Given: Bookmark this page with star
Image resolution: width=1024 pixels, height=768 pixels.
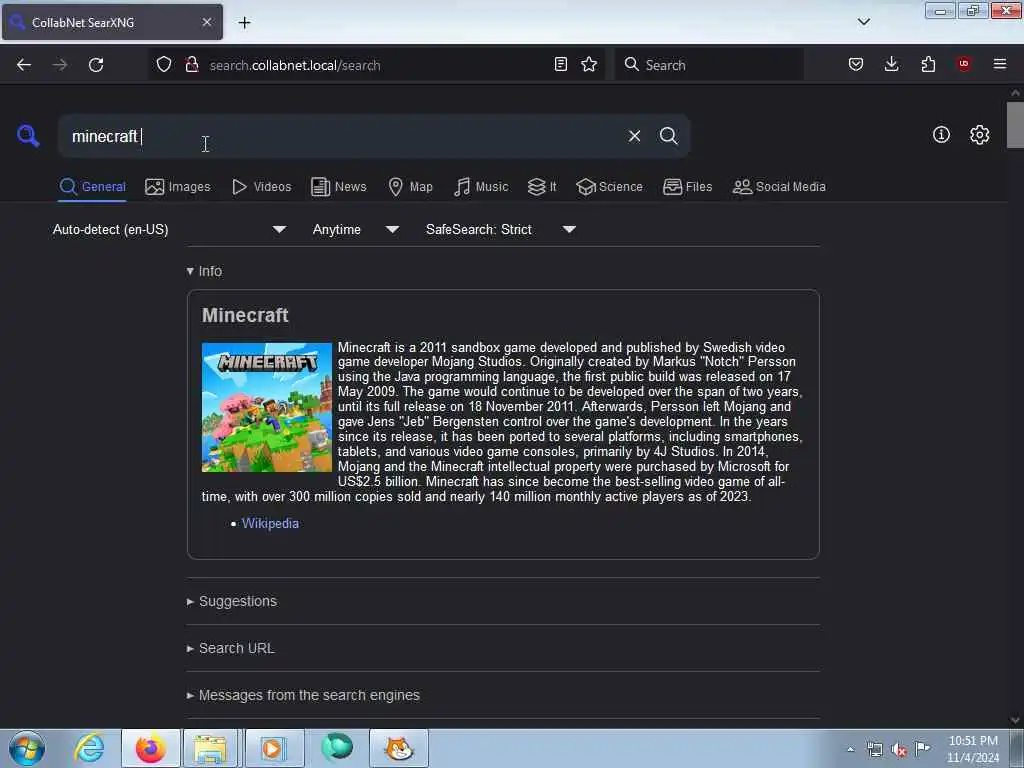Looking at the screenshot, I should click(589, 64).
